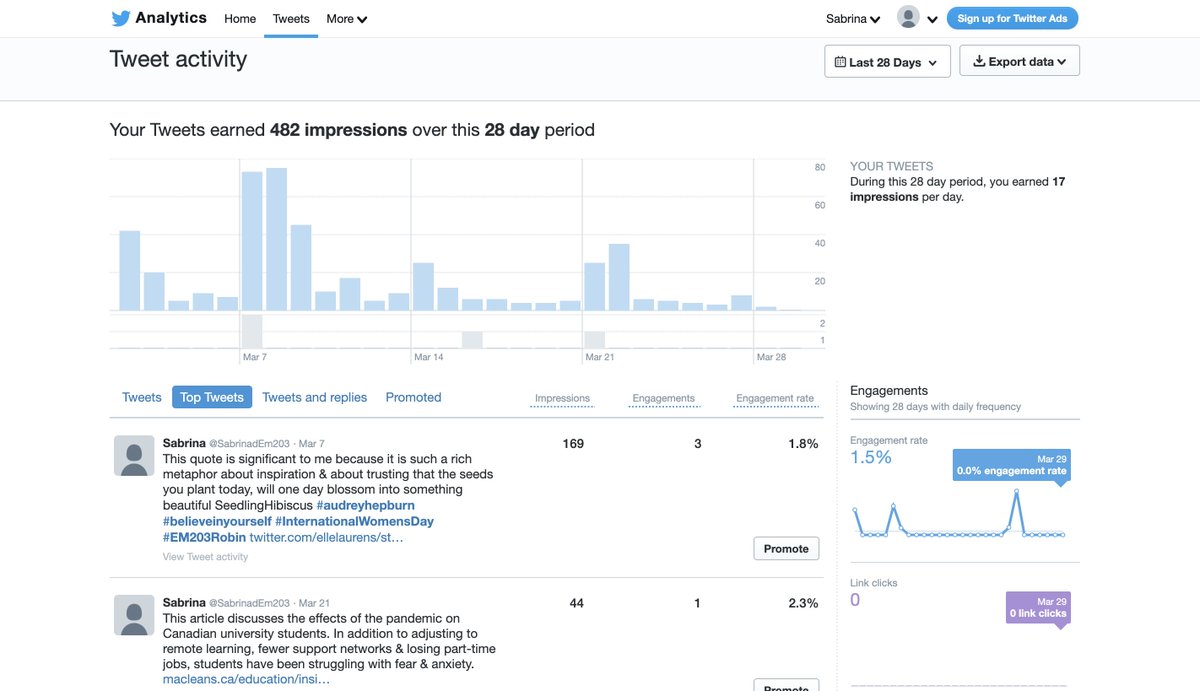Click the 44 impressions value

pos(577,603)
